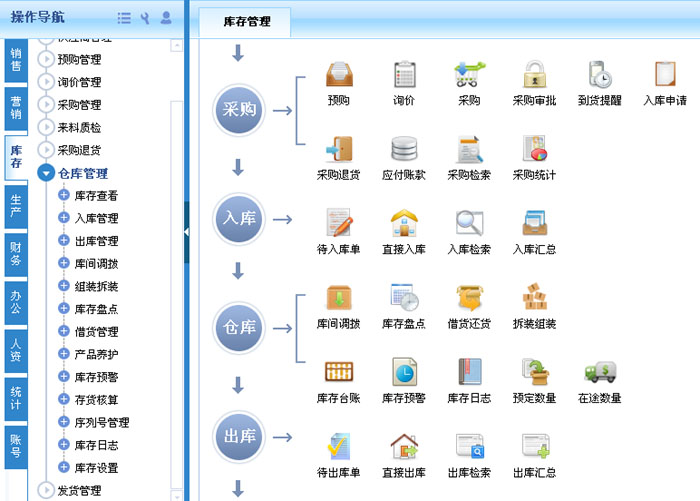This screenshot has width=700, height=501.
Task: Click the sidebar collapse handle on divider
Action: (x=187, y=232)
